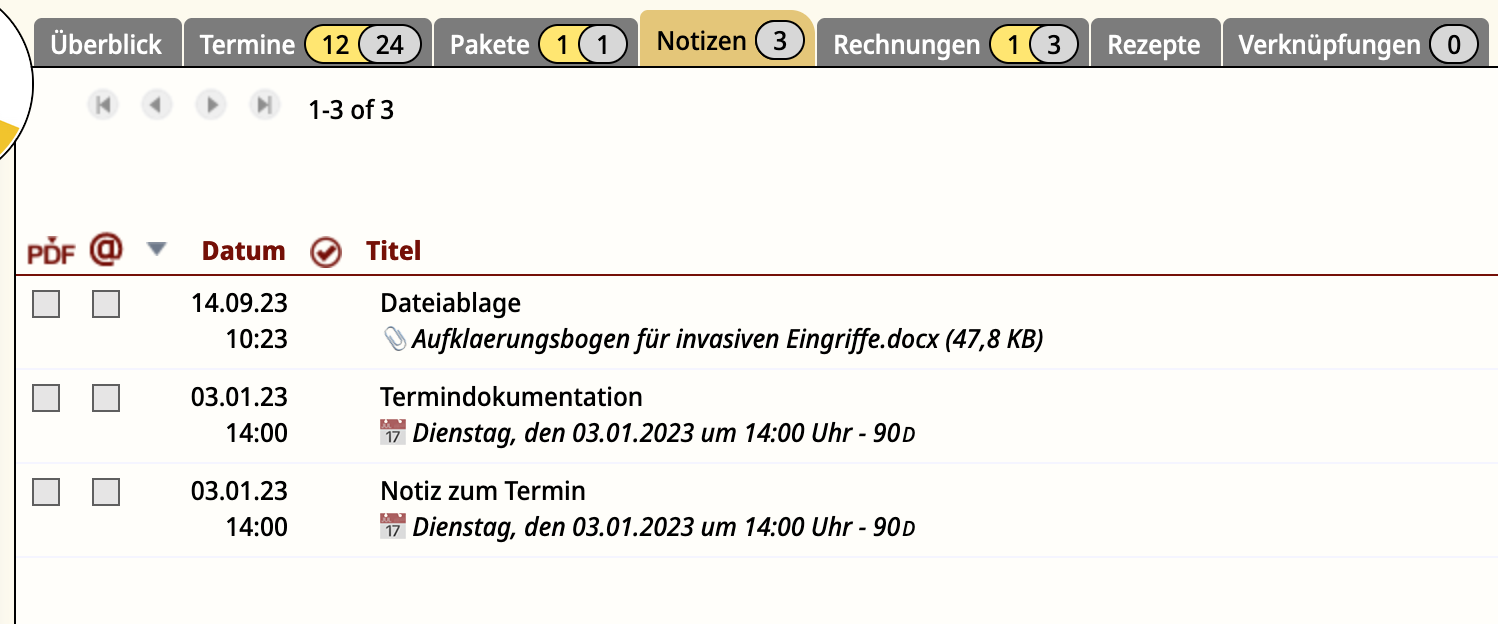This screenshot has width=1498, height=624.
Task: Jump to last page of notes
Action: coord(264,105)
